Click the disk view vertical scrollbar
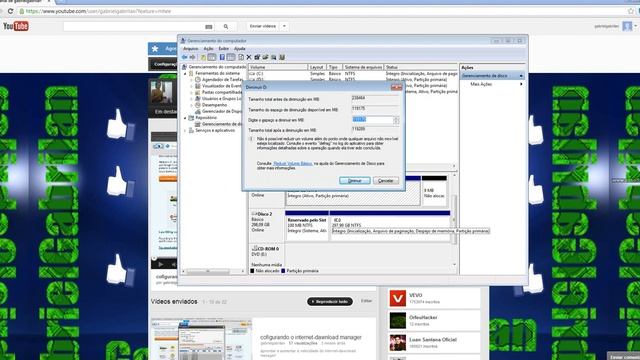This screenshot has width=640, height=360. [454, 220]
